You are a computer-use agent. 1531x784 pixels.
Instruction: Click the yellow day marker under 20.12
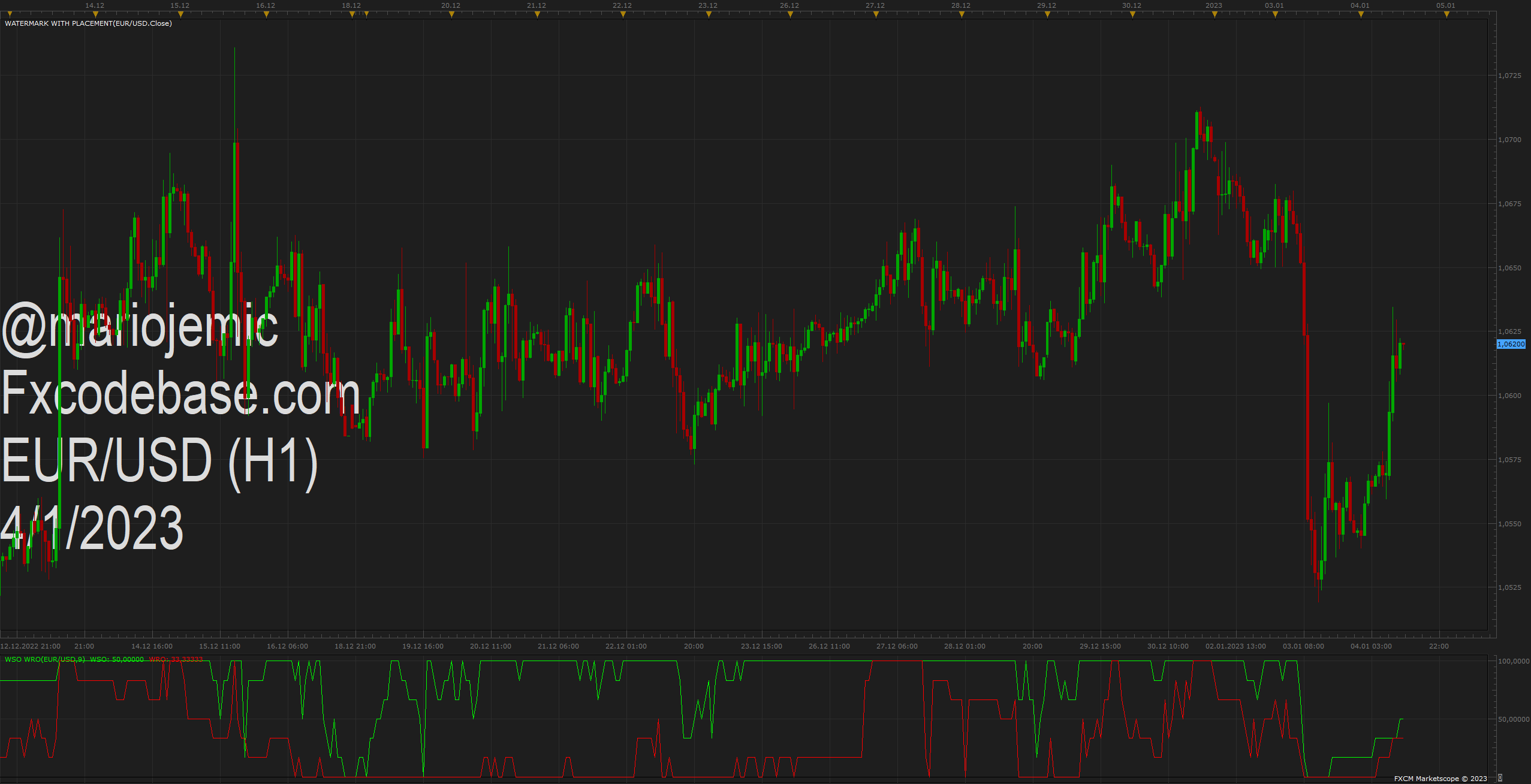click(x=451, y=14)
